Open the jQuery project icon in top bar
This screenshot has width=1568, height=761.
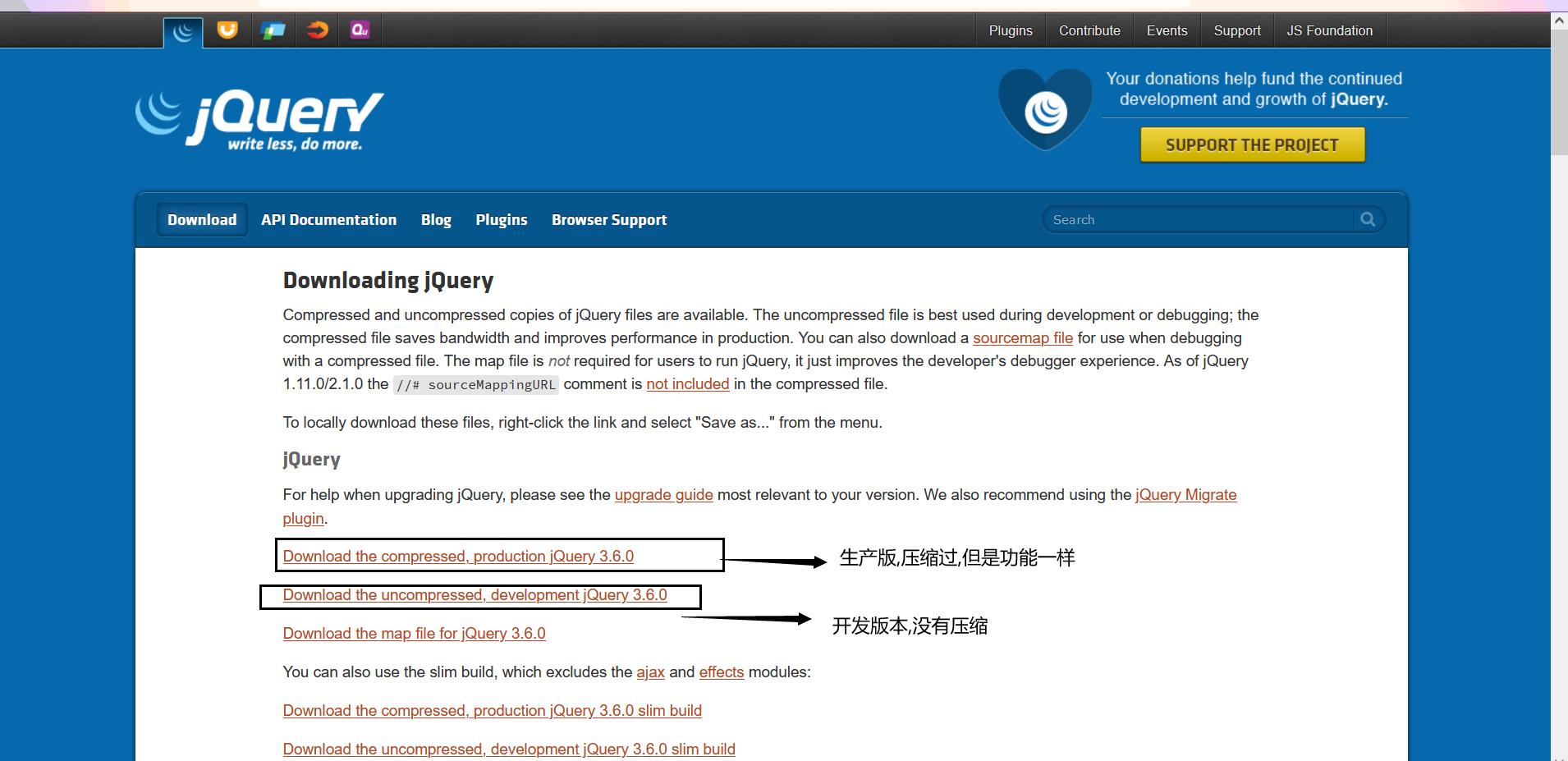[183, 32]
